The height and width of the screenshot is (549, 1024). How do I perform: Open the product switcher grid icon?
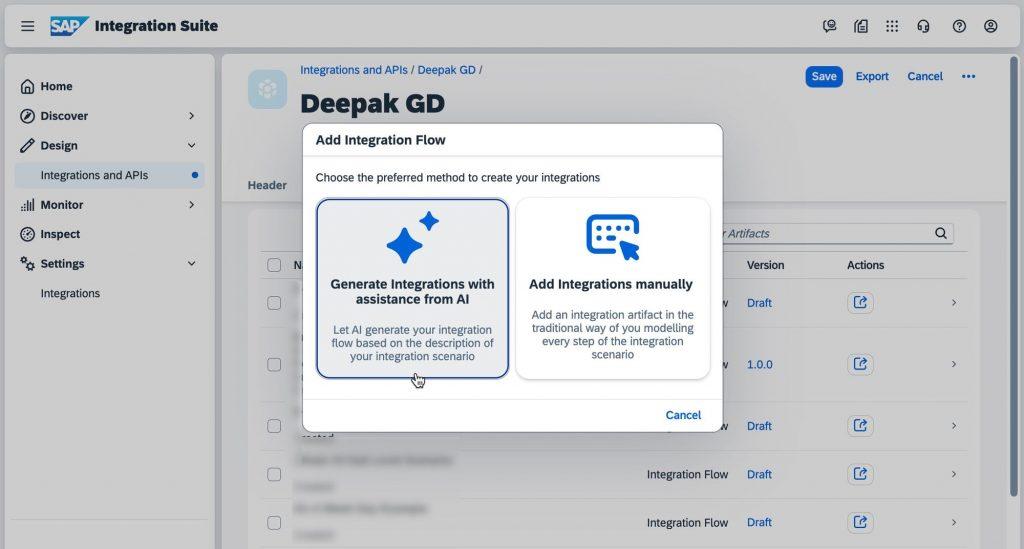tap(892, 26)
